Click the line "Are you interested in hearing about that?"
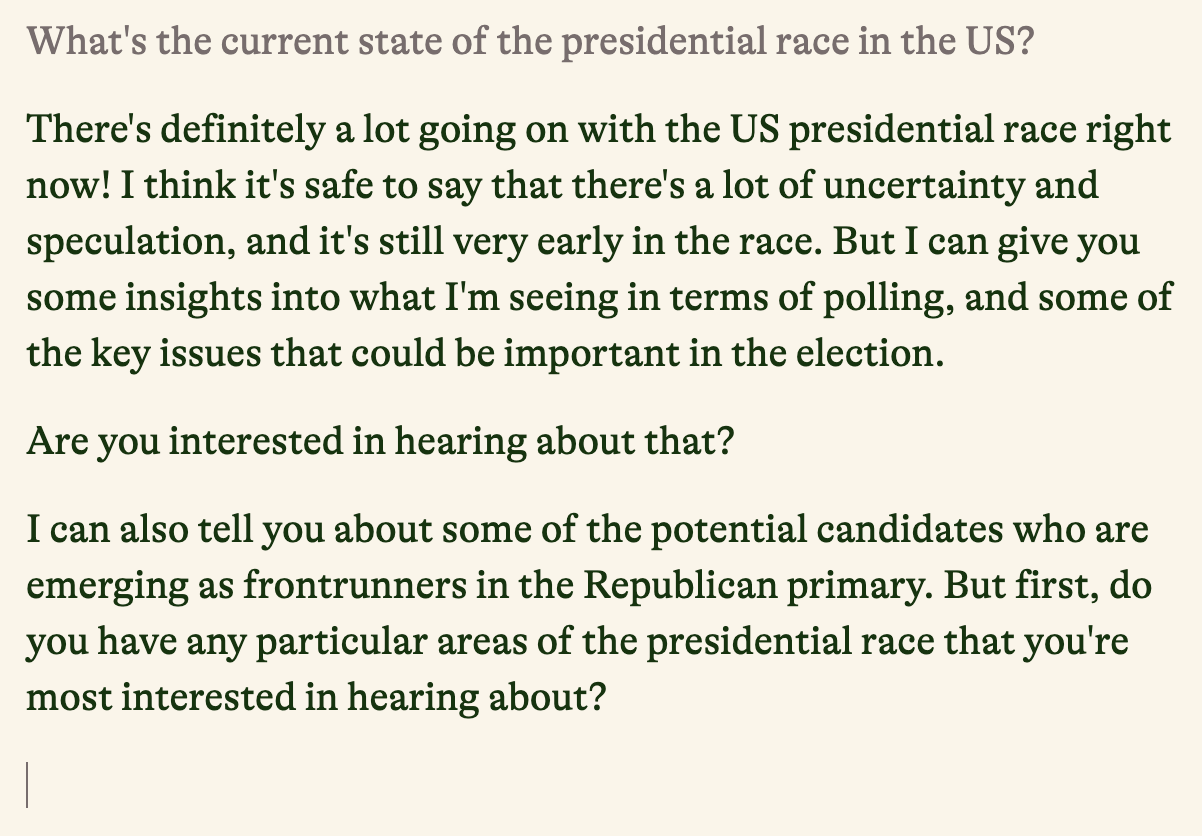Image resolution: width=1202 pixels, height=836 pixels. click(x=380, y=441)
